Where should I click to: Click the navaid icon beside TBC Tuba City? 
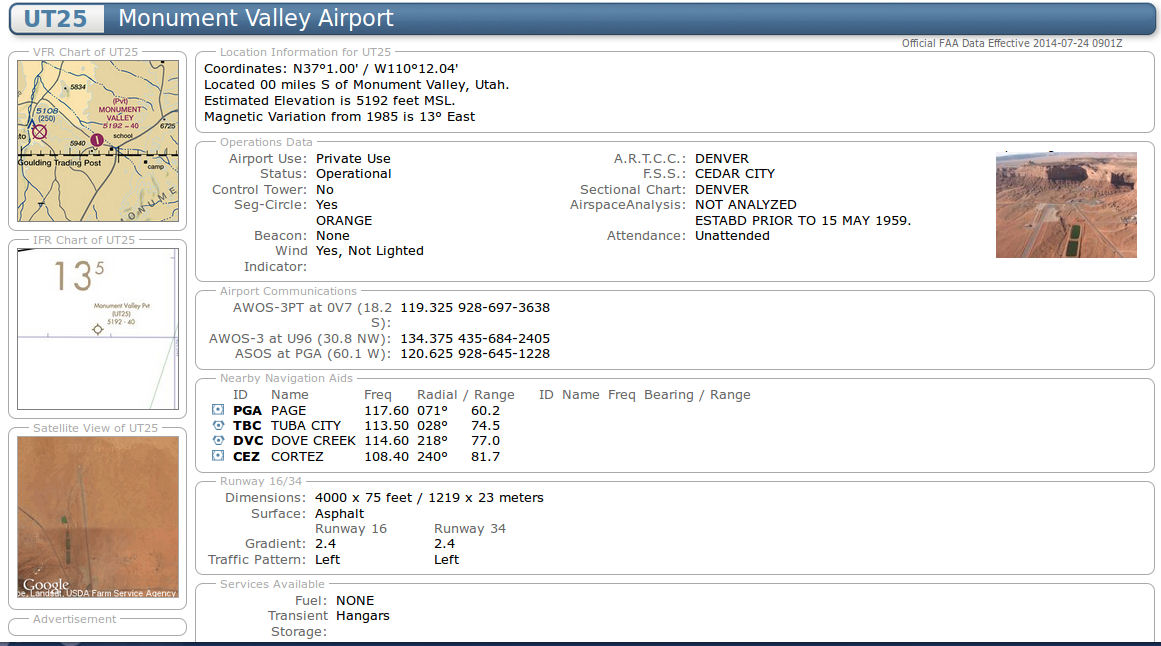pos(218,425)
